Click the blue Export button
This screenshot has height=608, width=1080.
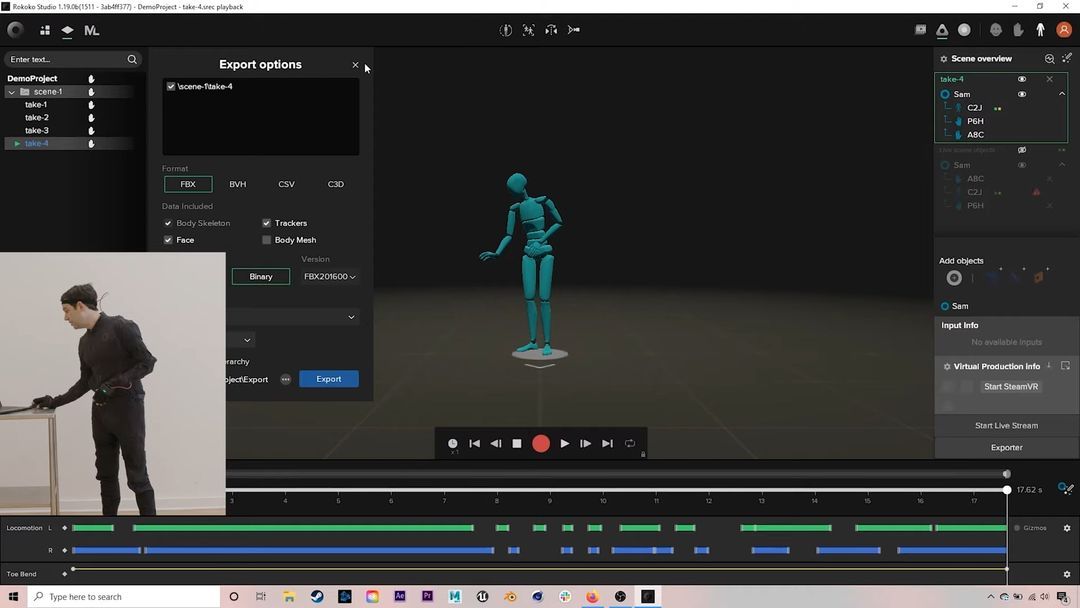coord(329,379)
